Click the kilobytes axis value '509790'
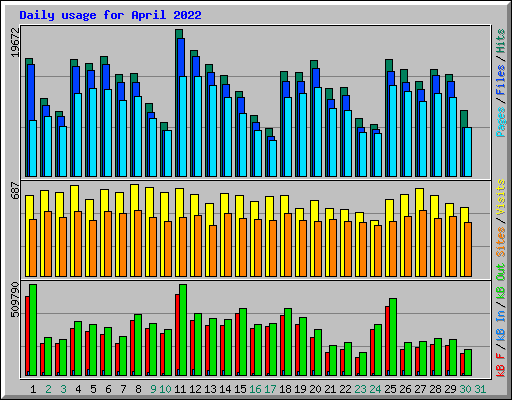Screen dimensions: 512x400 (x=15, y=300)
